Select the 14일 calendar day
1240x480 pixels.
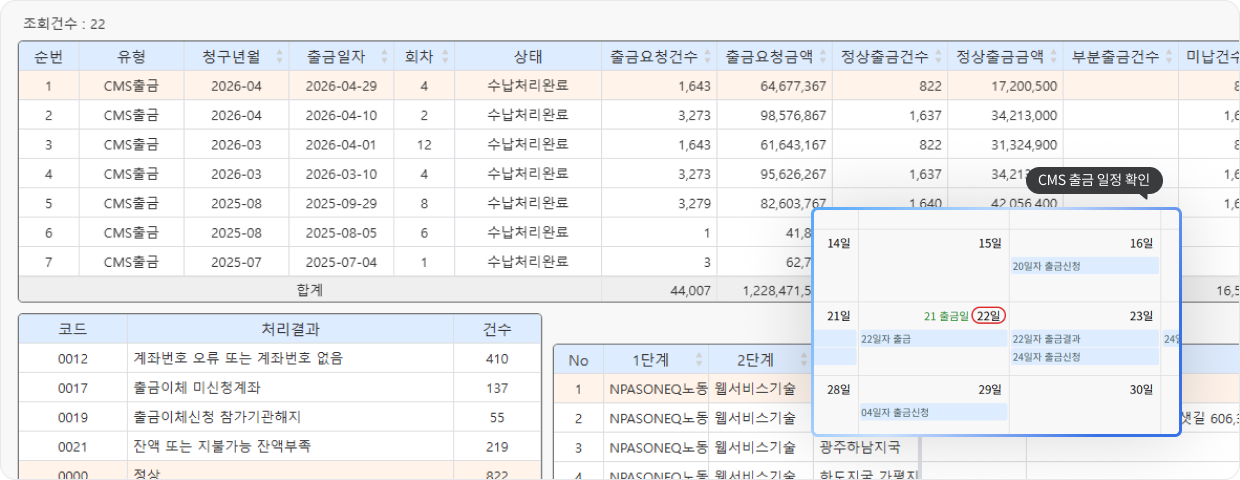838,243
